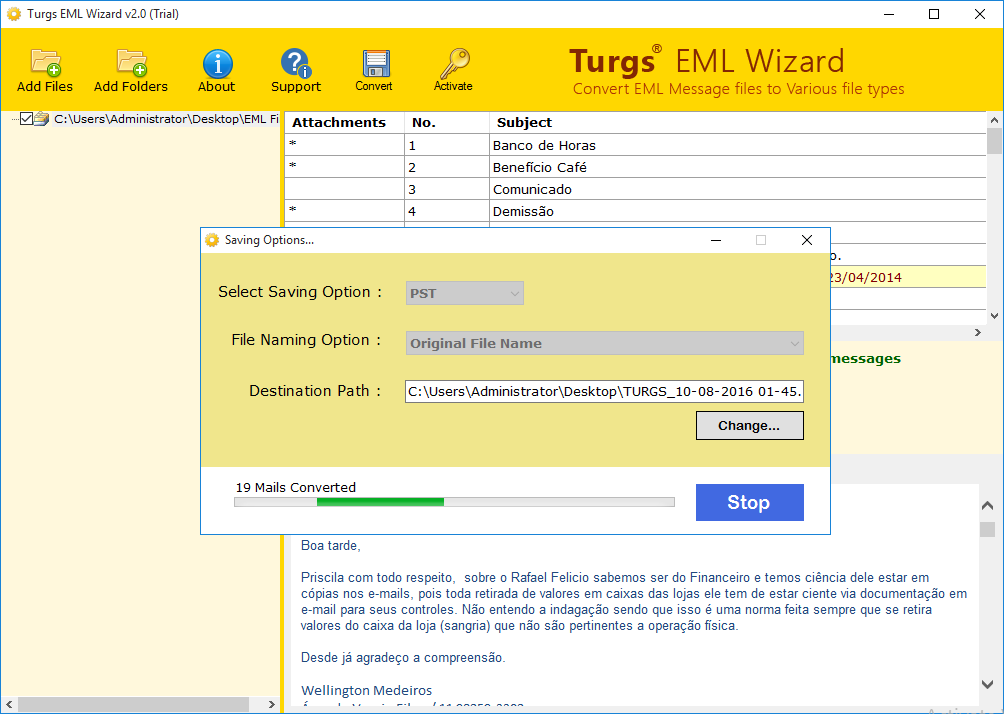The width and height of the screenshot is (1004, 714).
Task: Click right arrow of folder tree scrollbar
Action: (271, 704)
